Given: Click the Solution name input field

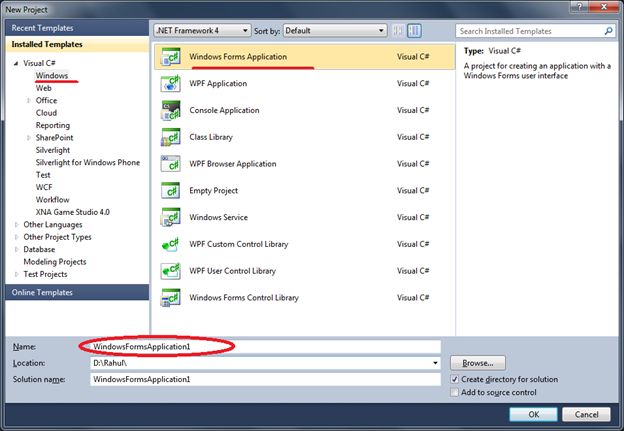Looking at the screenshot, I should [x=265, y=379].
